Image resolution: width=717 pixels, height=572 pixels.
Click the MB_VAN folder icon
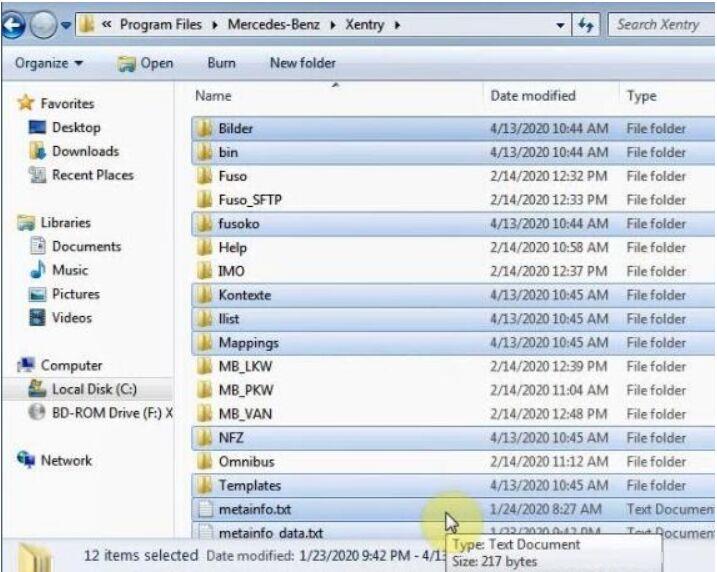point(204,414)
